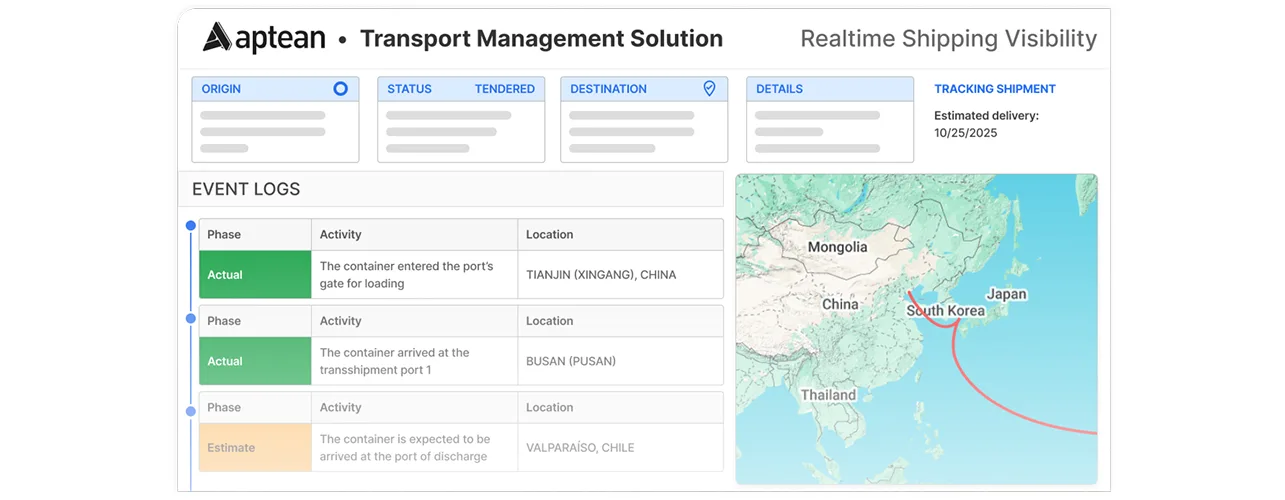The image size is (1285, 500).
Task: Open the STATUS card header label
Action: pos(409,89)
